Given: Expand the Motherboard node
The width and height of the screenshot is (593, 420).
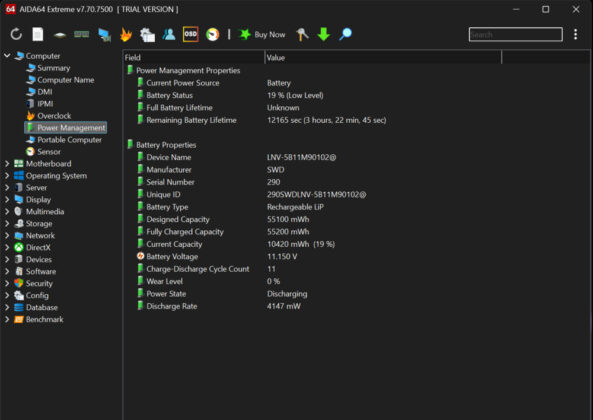Looking at the screenshot, I should point(7,164).
